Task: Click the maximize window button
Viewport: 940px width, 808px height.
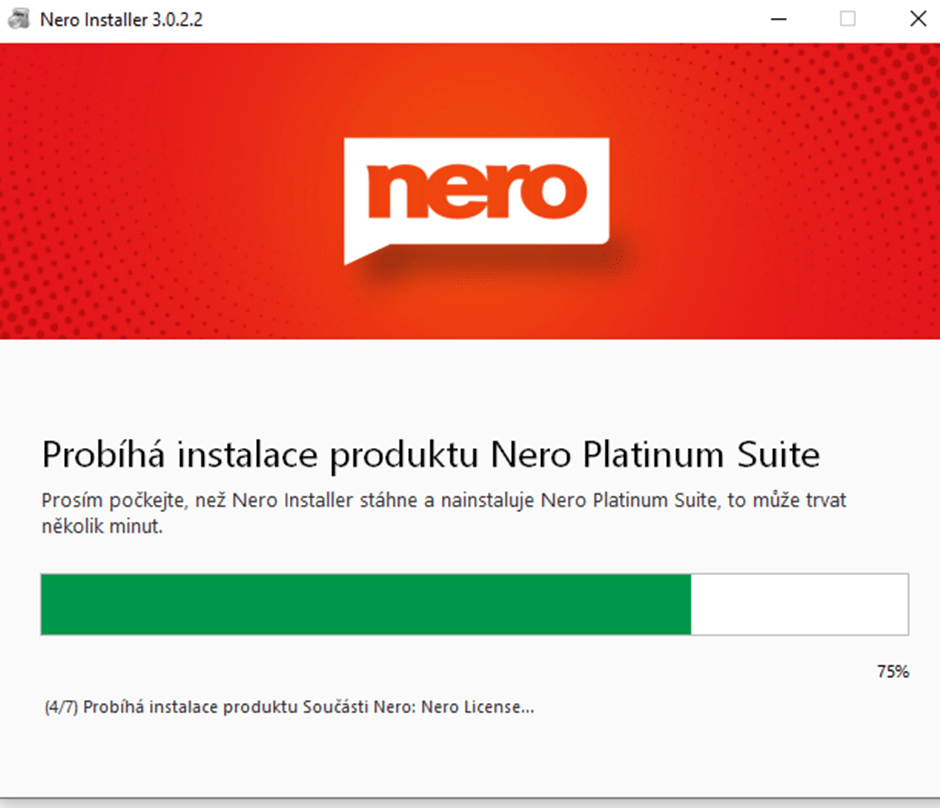Action: pyautogui.click(x=849, y=18)
